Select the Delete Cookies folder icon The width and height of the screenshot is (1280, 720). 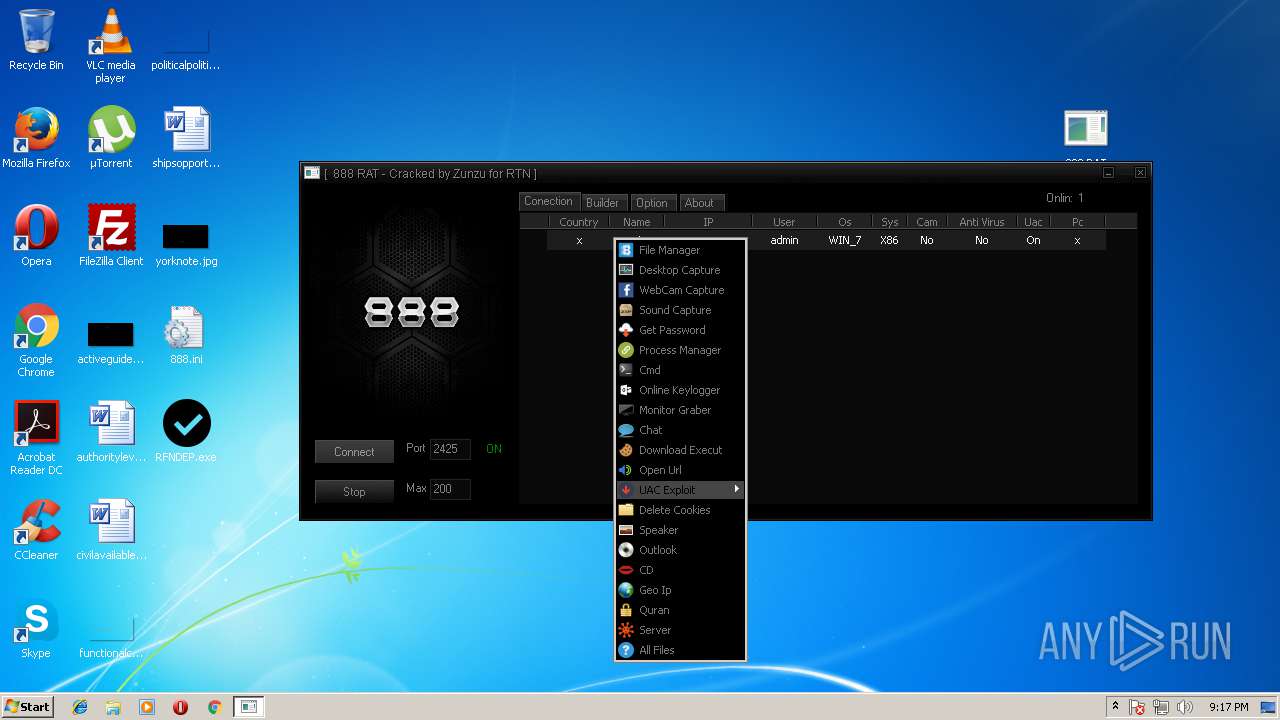(x=626, y=510)
